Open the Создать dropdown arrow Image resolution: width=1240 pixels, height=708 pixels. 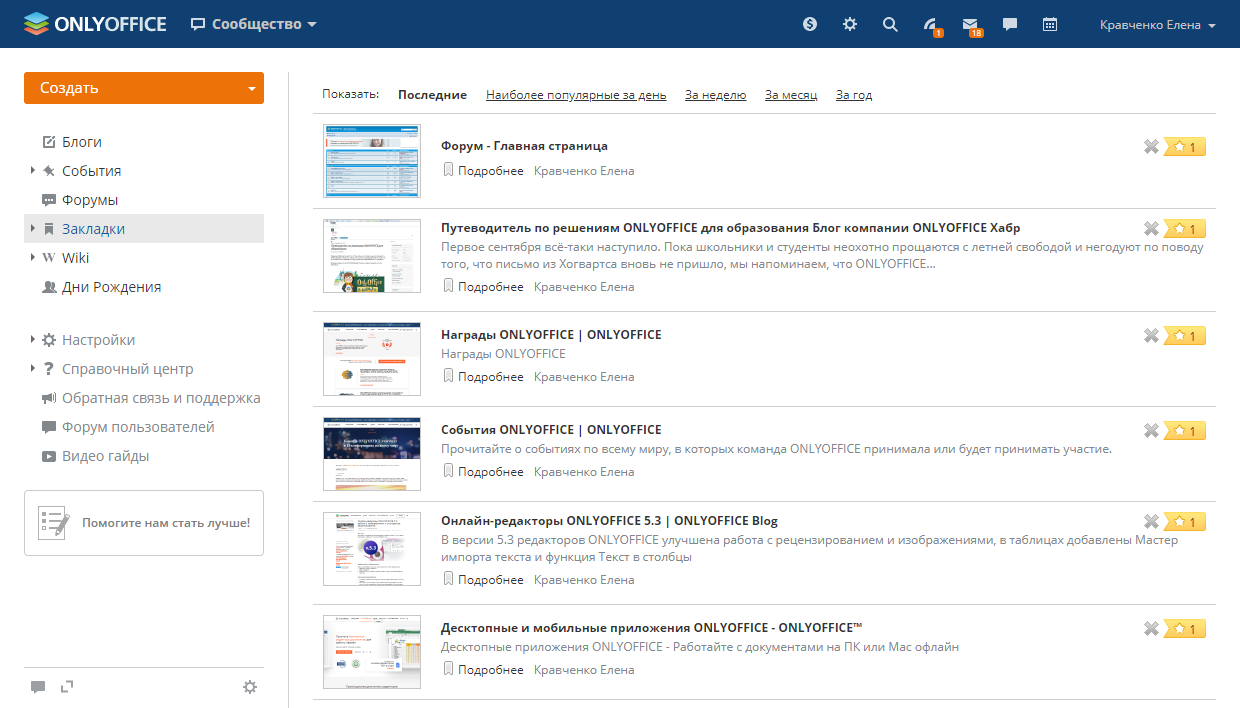(251, 88)
